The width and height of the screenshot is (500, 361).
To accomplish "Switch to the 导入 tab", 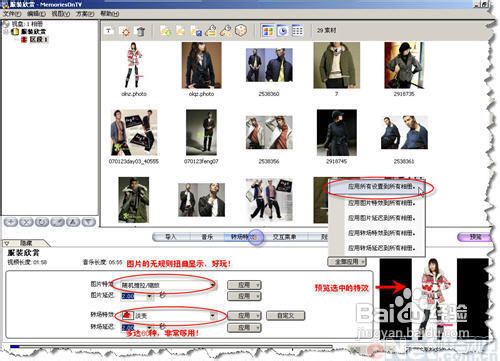I will click(x=170, y=237).
